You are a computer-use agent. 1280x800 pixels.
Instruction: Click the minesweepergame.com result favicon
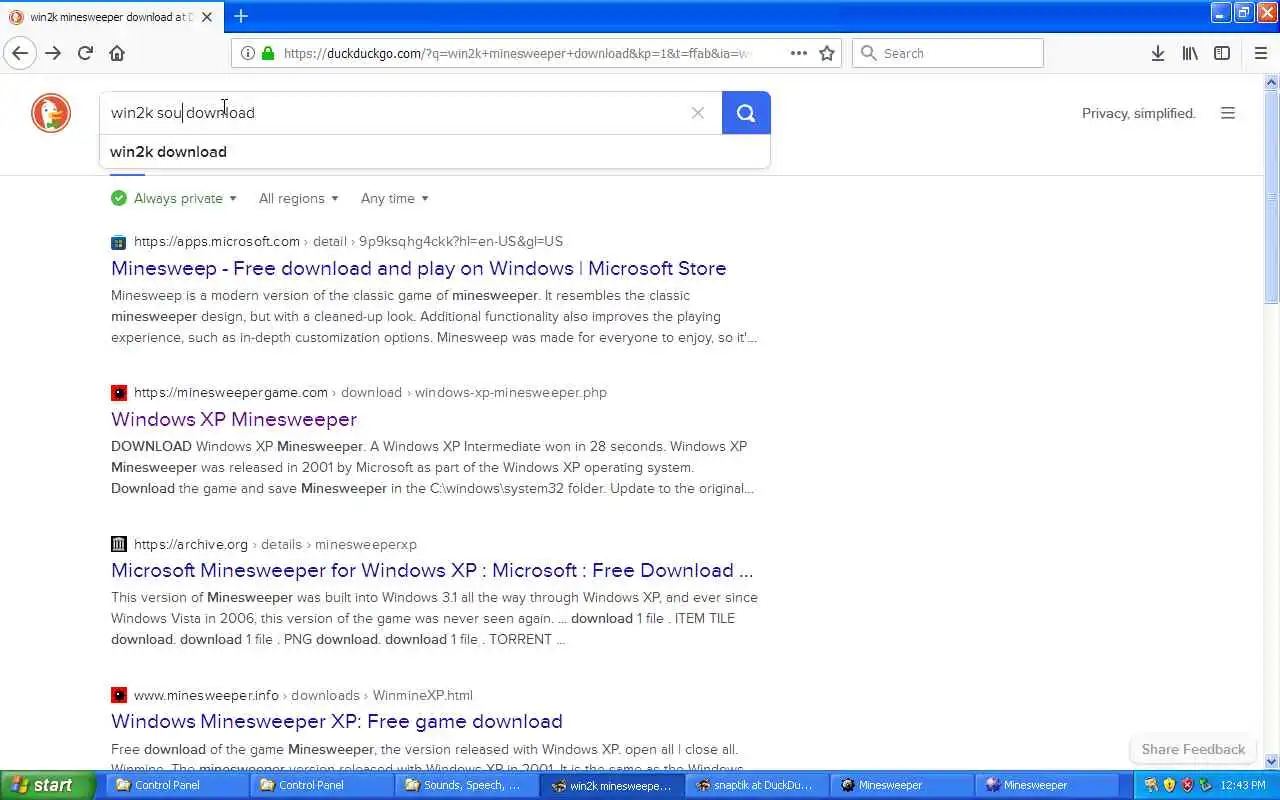[x=119, y=392]
